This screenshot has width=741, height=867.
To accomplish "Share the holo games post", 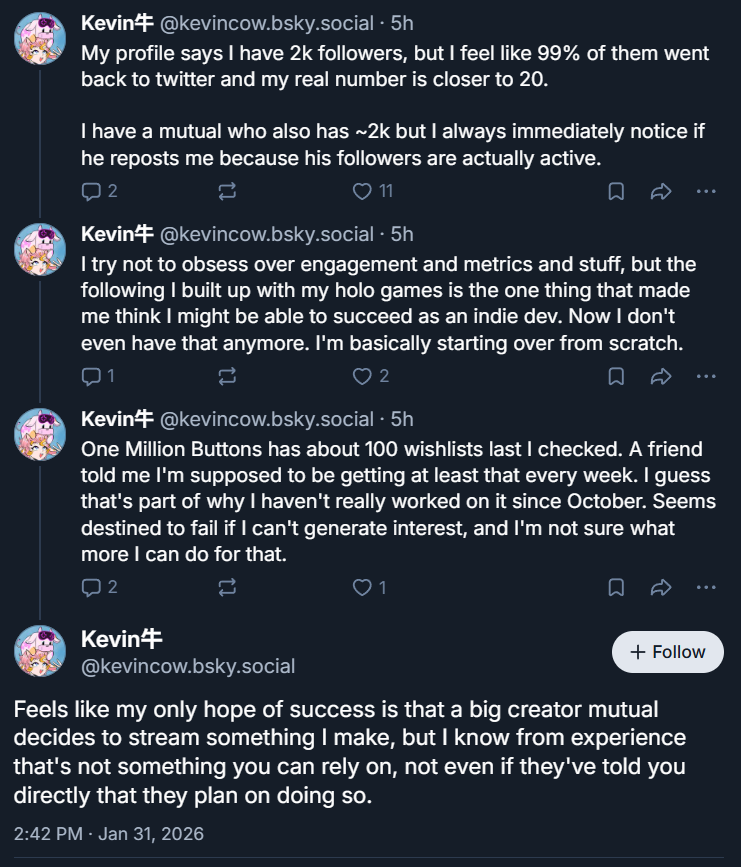I will click(660, 376).
